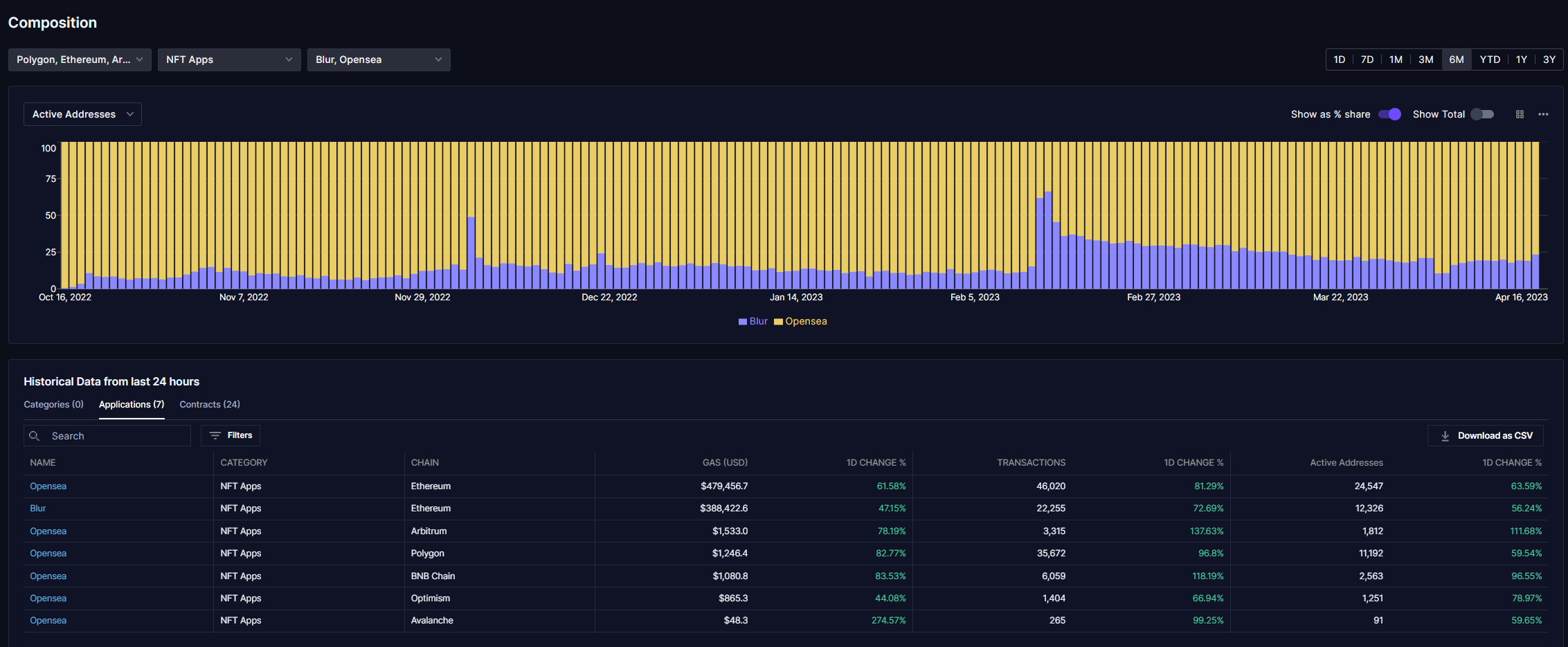This screenshot has height=647, width=1568.
Task: Click the 24,547 active addresses cell
Action: 1369,486
